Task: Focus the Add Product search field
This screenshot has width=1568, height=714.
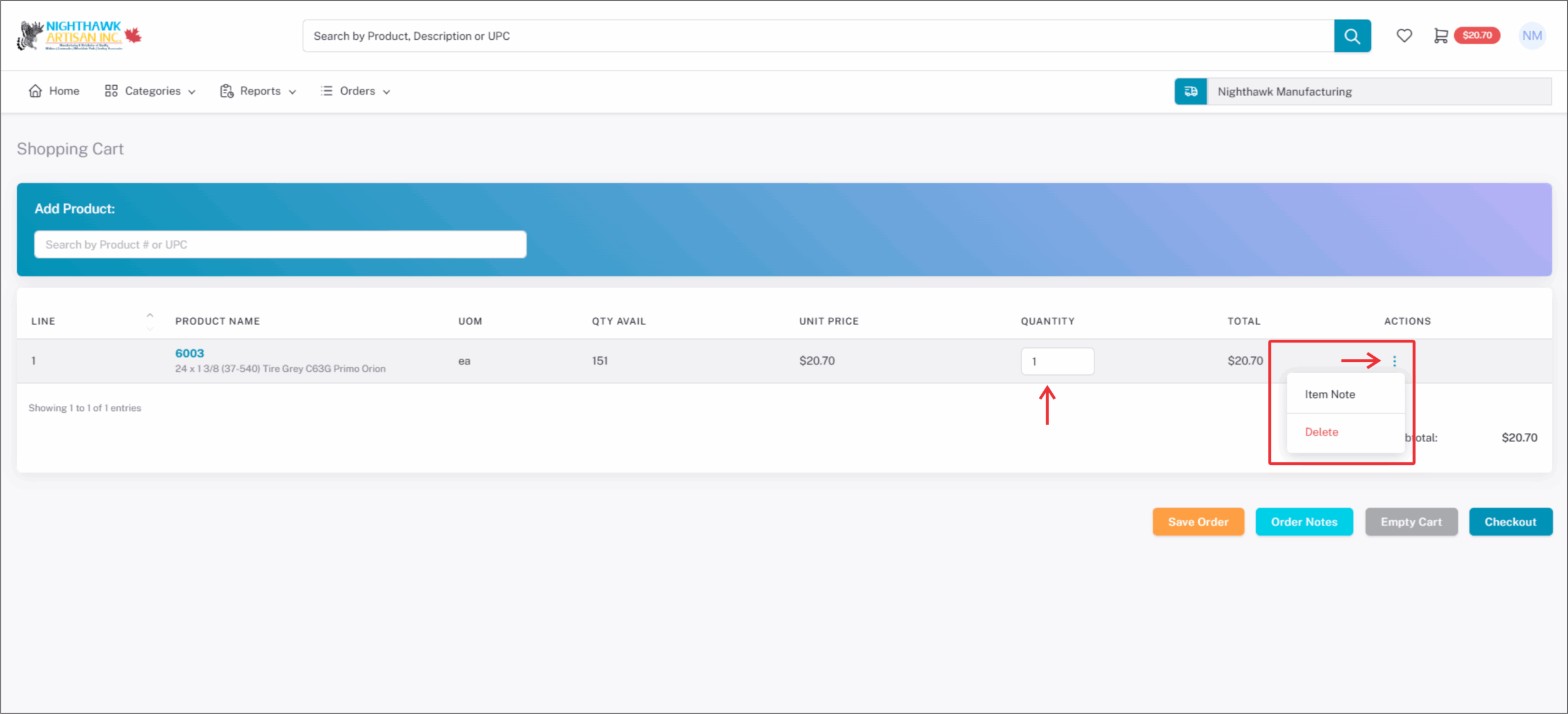Action: [280, 244]
